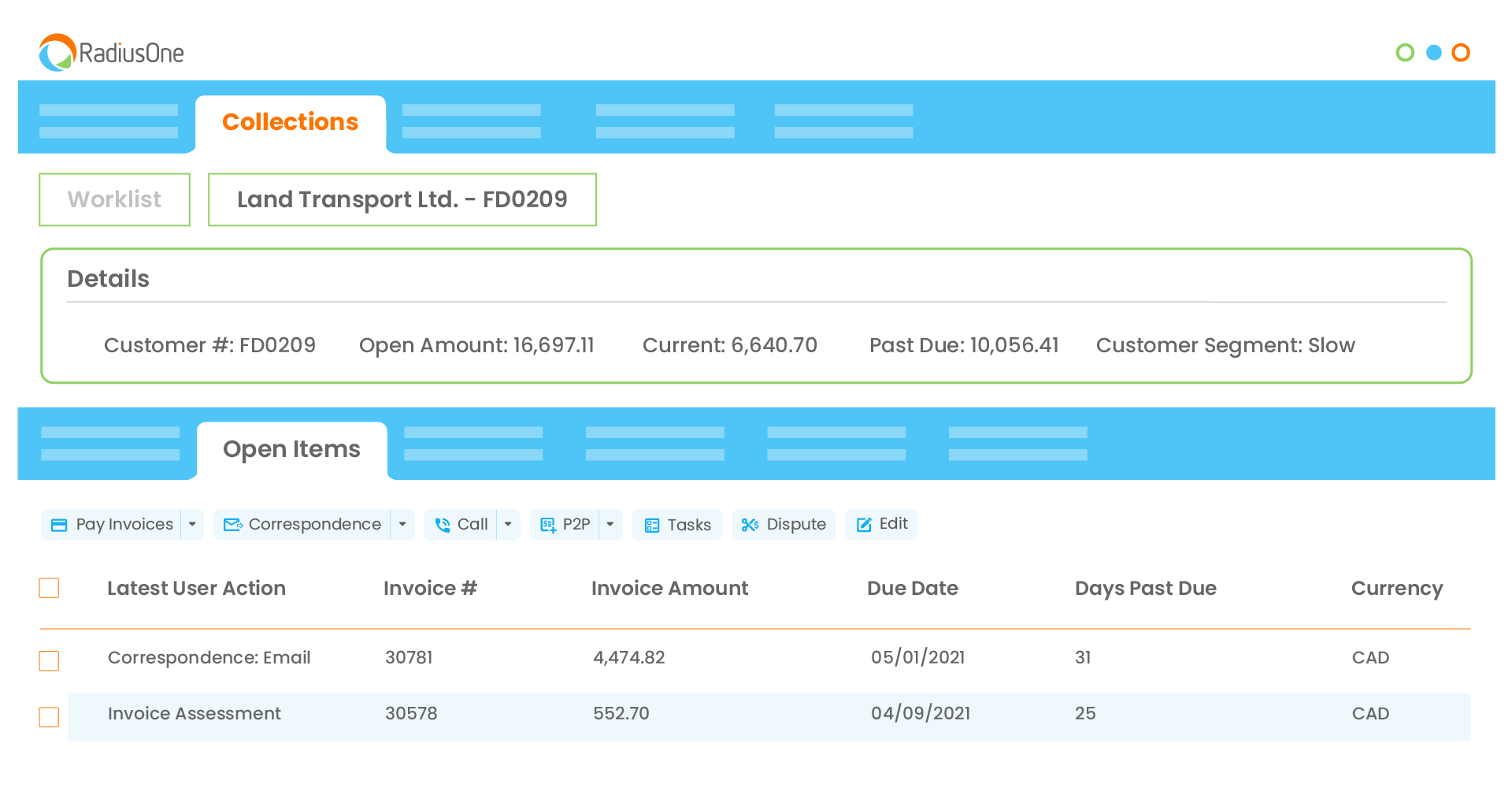
Task: Switch to the Collections tab
Action: coord(291,122)
